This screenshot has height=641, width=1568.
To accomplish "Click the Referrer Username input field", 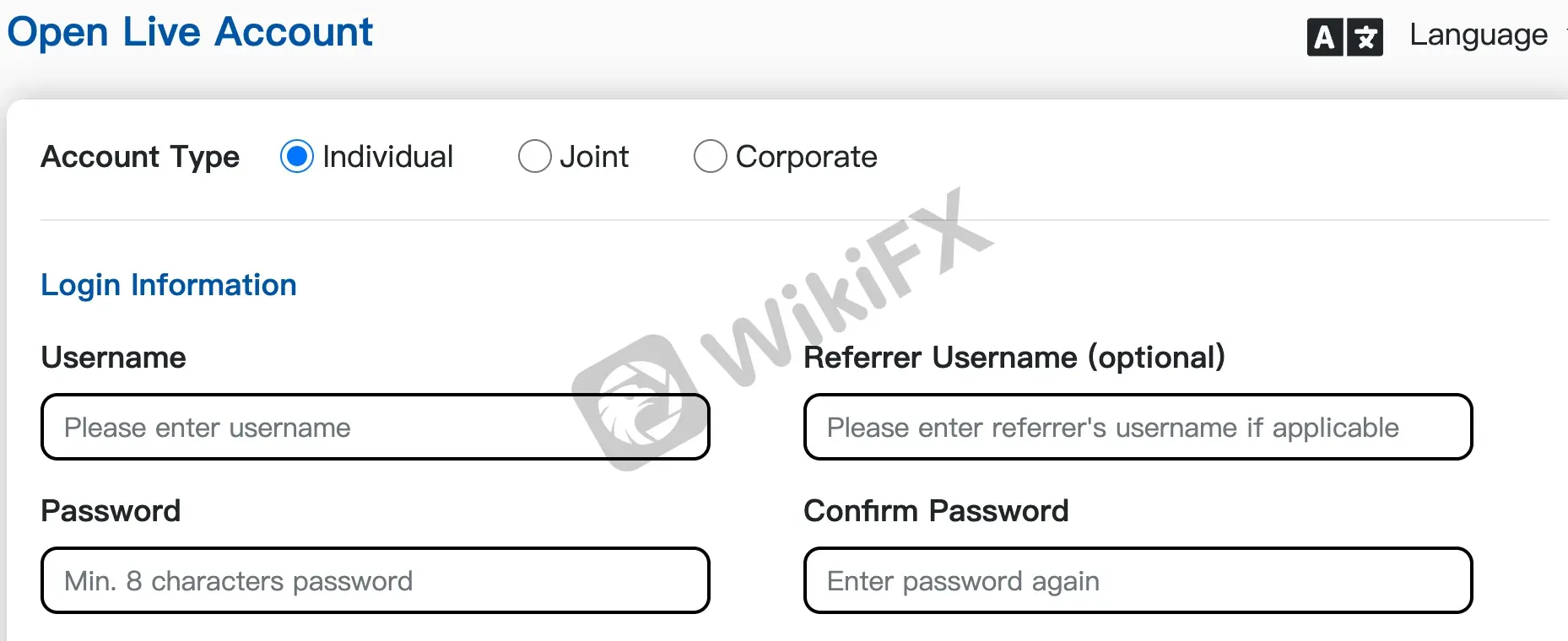I will (x=1138, y=427).
